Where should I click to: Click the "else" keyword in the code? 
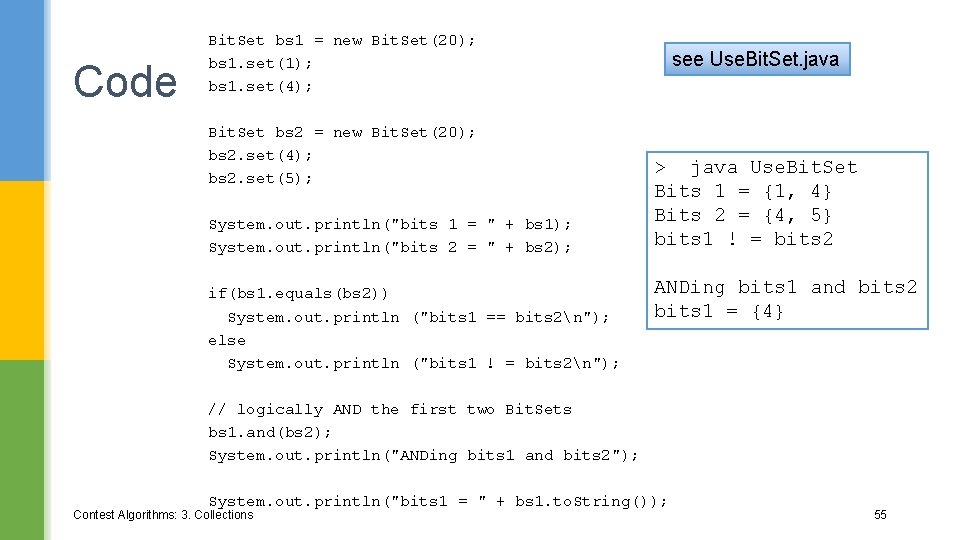pos(227,340)
